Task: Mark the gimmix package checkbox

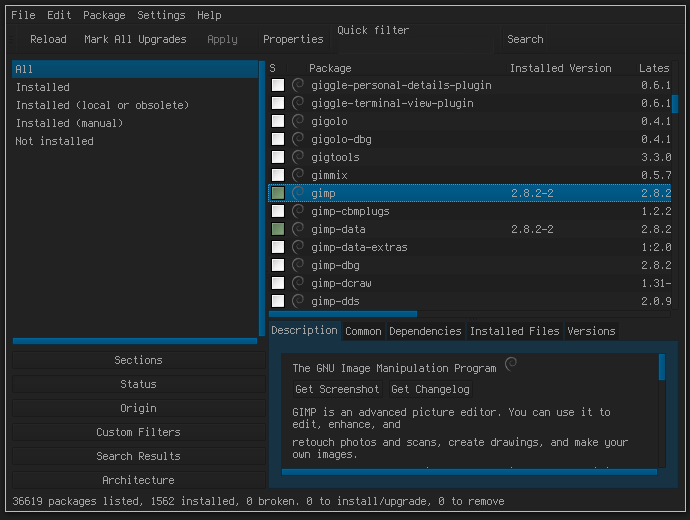Action: coord(278,175)
